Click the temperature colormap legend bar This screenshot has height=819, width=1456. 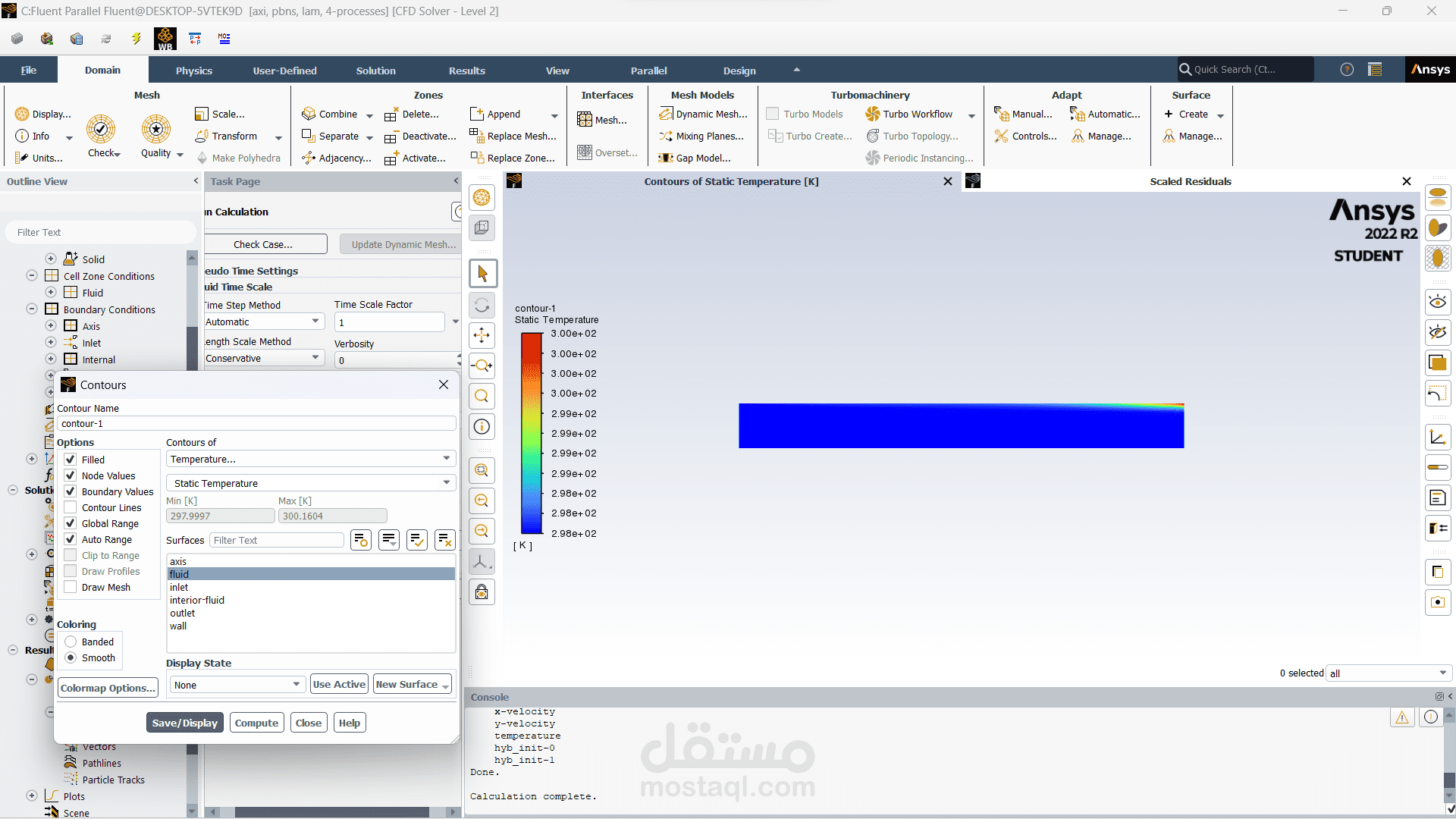531,434
